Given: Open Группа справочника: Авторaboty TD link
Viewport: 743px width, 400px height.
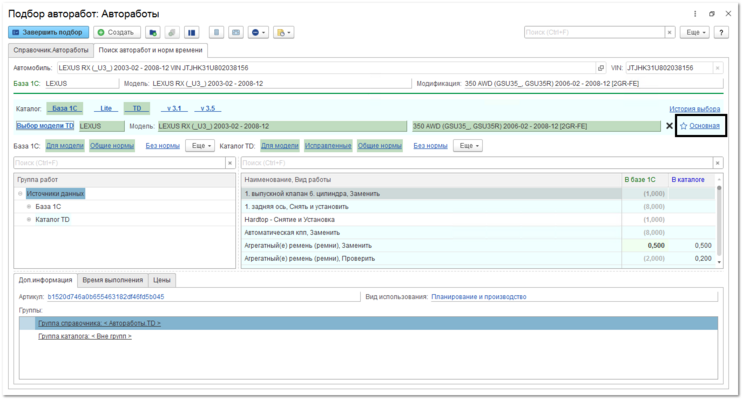Looking at the screenshot, I should tap(100, 323).
